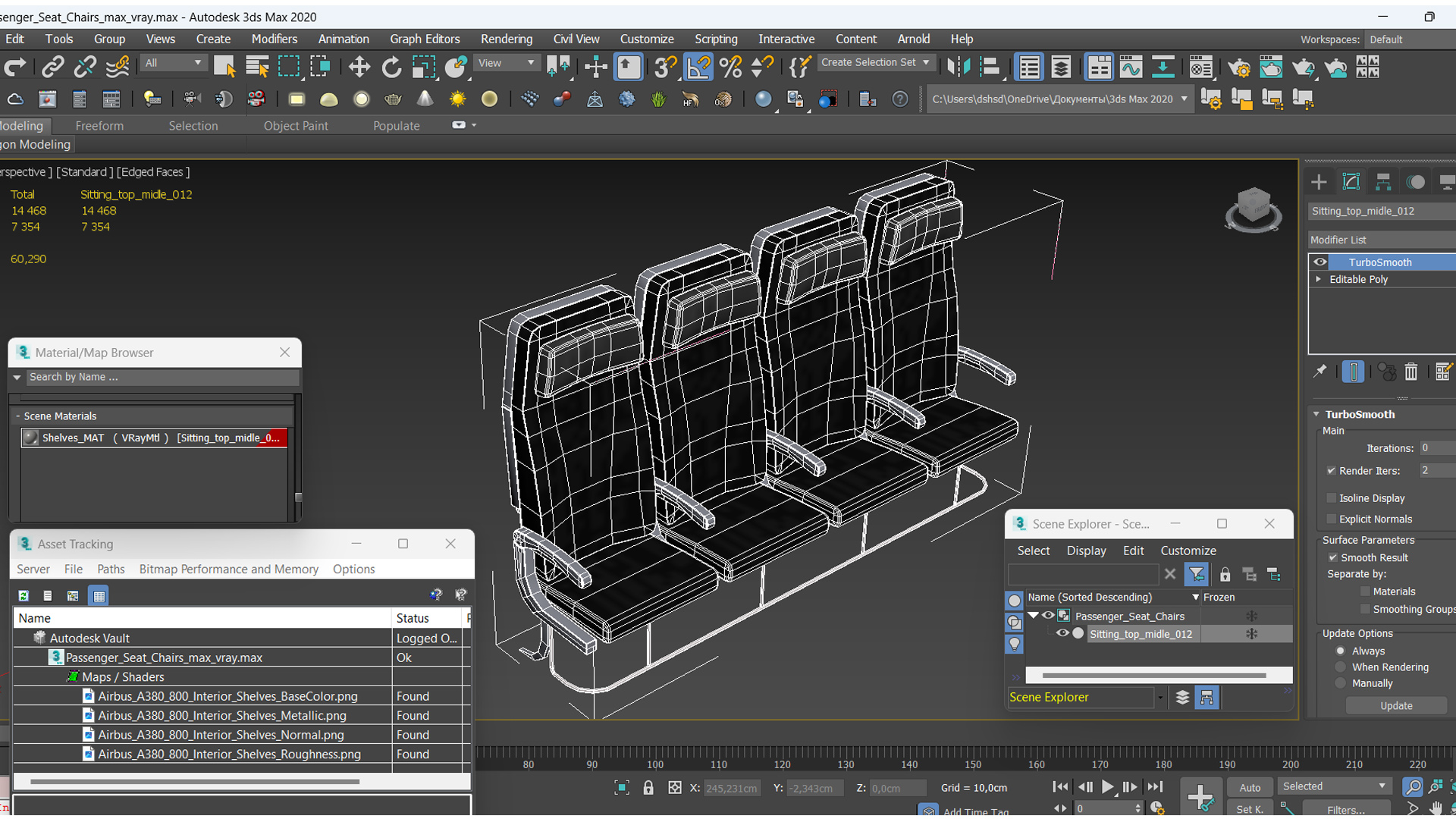The image size is (1456, 819).
Task: Click the Select and Link chain icon
Action: click(x=52, y=67)
